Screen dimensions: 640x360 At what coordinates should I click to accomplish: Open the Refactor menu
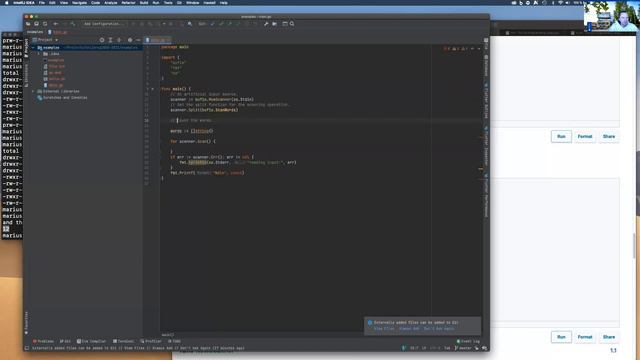pyautogui.click(x=128, y=2)
